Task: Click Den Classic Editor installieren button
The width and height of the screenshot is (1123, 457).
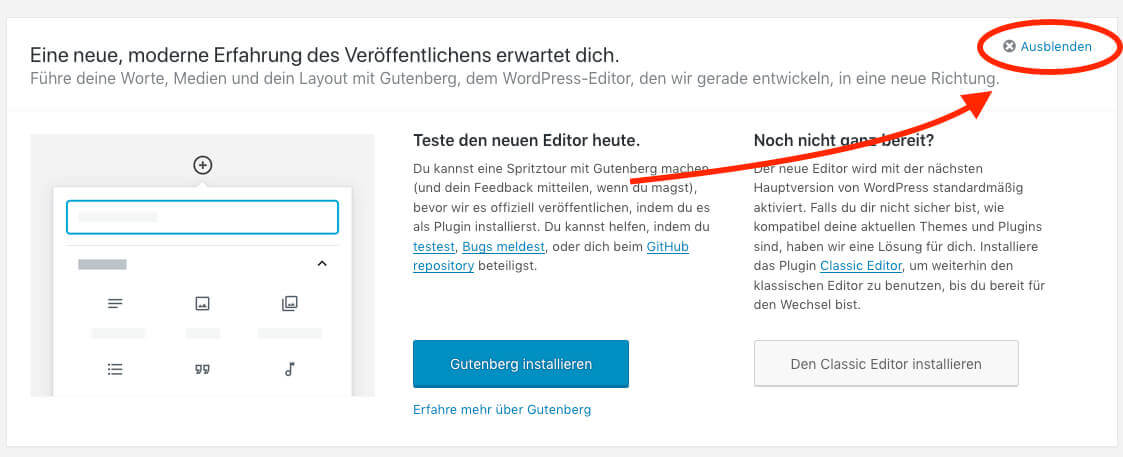Action: (886, 364)
